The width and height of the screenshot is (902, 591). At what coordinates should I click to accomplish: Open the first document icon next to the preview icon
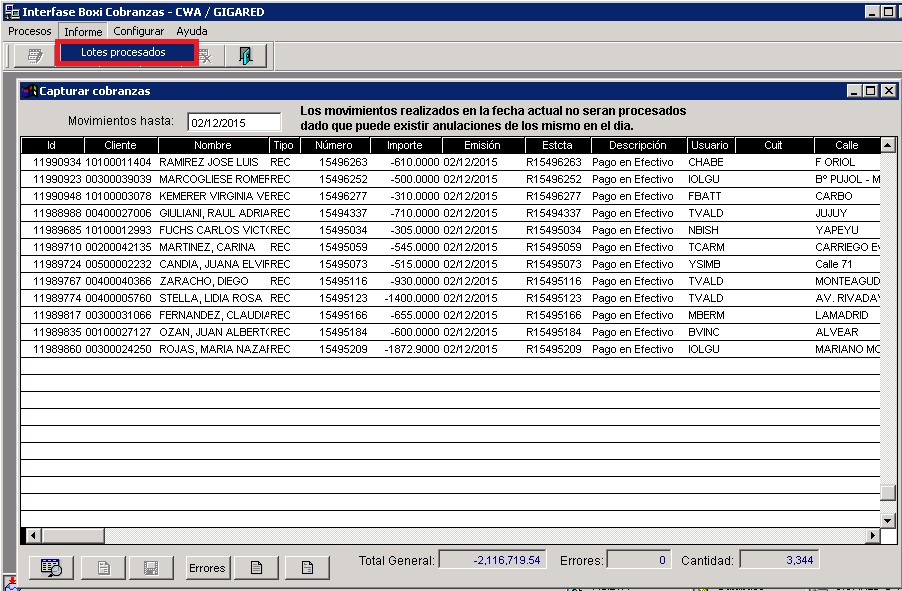click(x=102, y=567)
